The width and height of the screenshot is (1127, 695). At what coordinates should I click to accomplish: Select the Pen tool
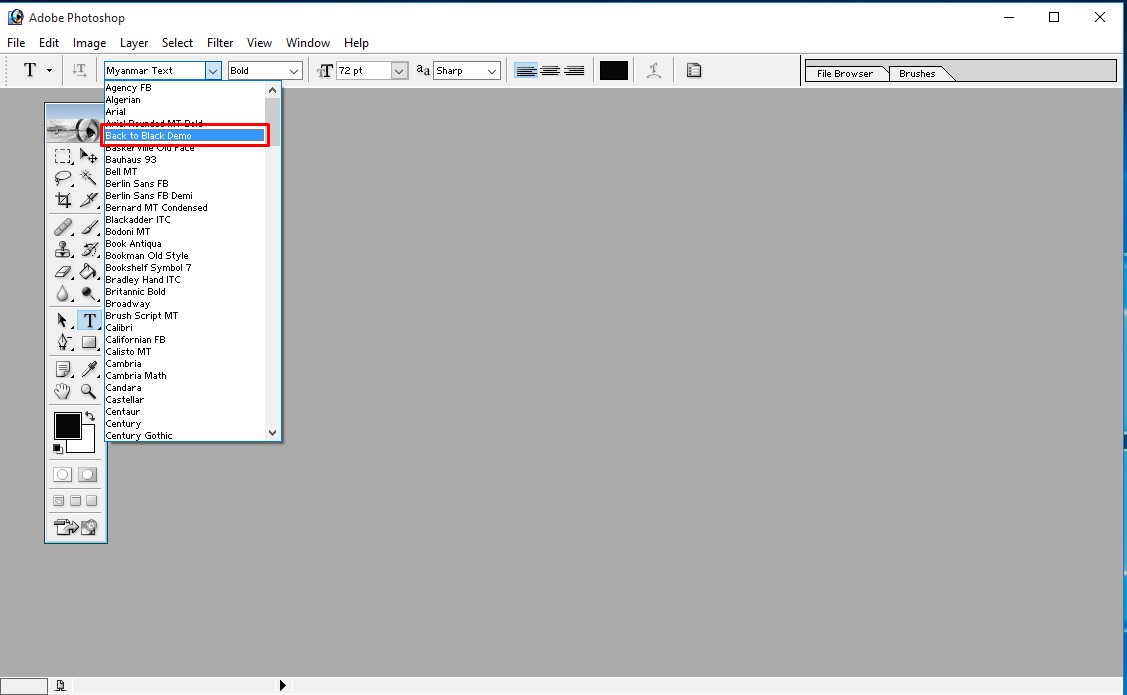coord(63,342)
